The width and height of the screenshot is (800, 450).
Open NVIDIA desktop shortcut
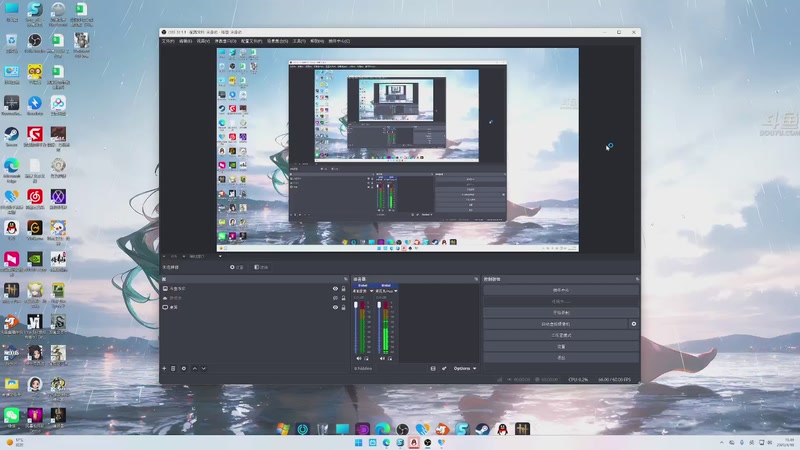click(35, 261)
